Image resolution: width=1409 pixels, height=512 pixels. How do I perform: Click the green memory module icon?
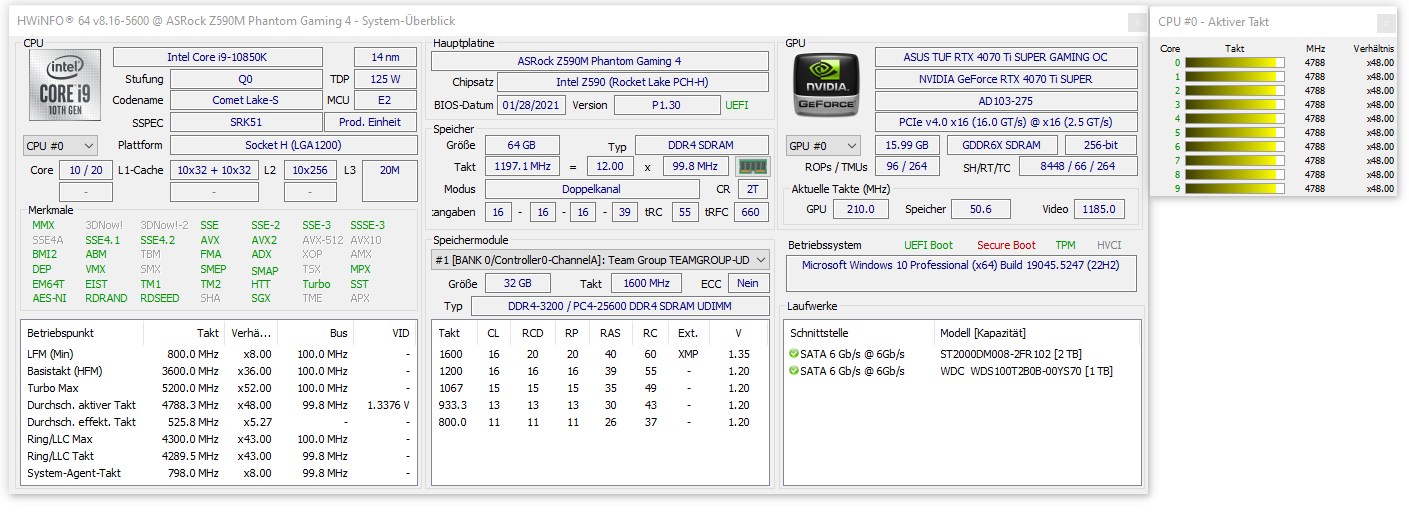tap(752, 166)
